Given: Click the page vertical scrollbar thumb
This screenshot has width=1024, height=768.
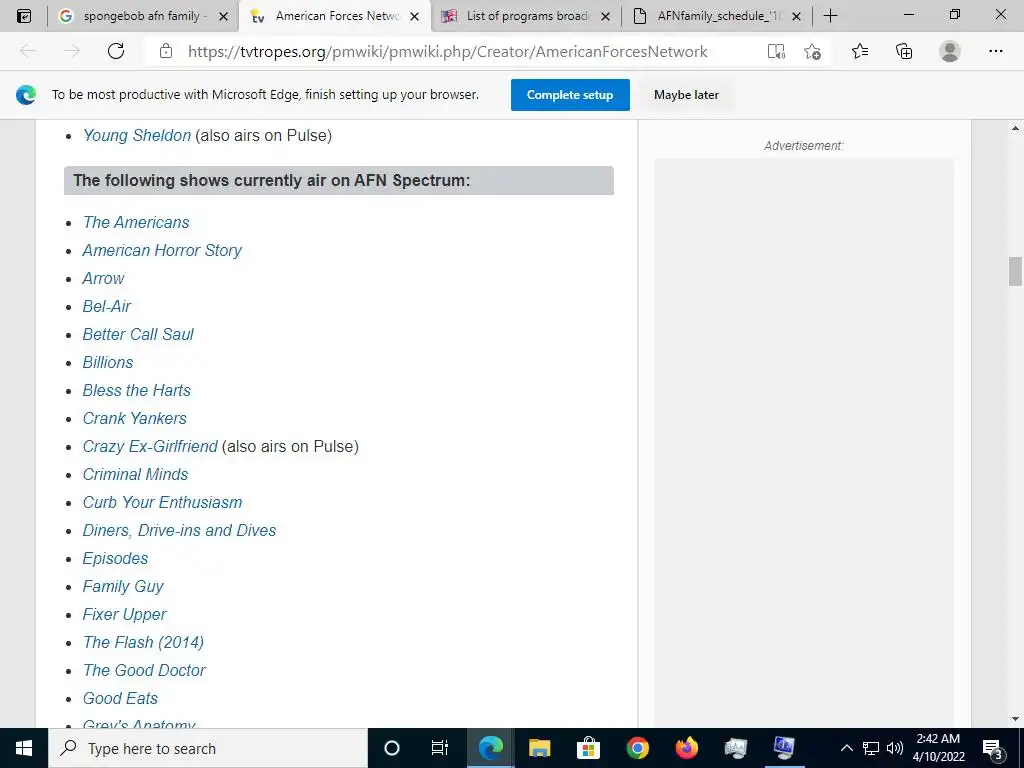Looking at the screenshot, I should [1015, 272].
